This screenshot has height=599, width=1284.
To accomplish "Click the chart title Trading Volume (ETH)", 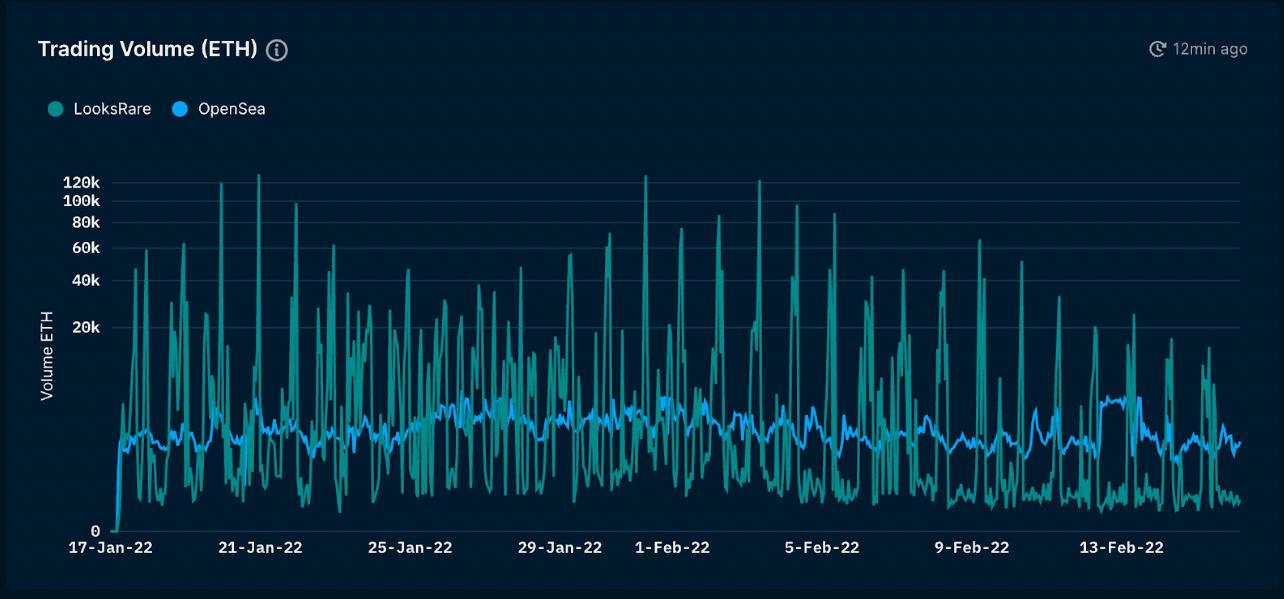I will (147, 48).
